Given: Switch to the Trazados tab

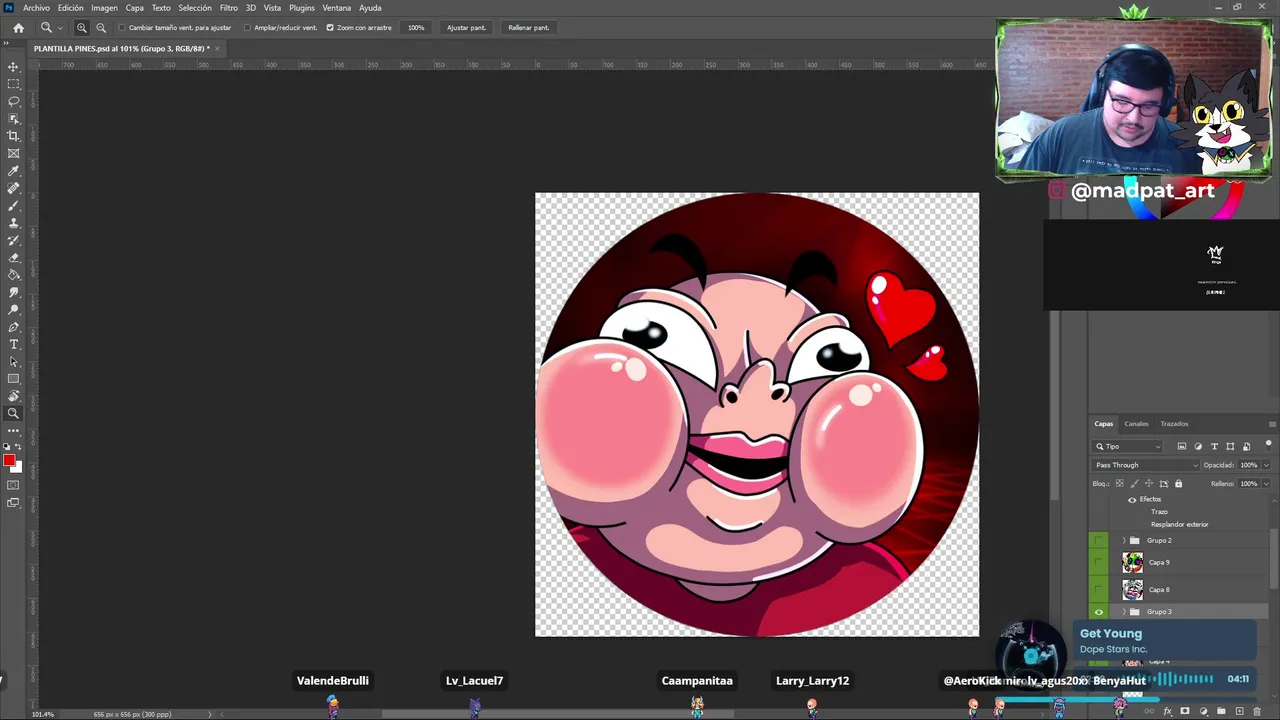Looking at the screenshot, I should pos(1174,424).
